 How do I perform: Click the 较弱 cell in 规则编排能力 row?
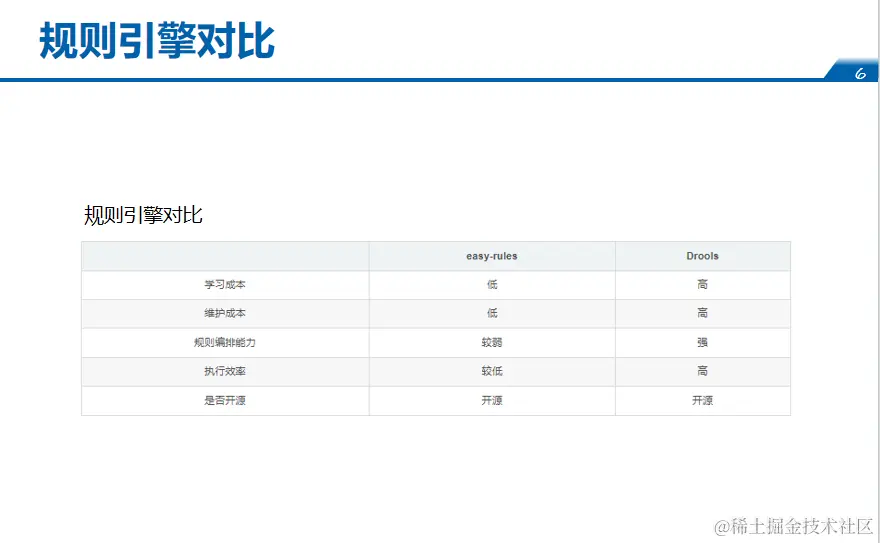pos(492,343)
